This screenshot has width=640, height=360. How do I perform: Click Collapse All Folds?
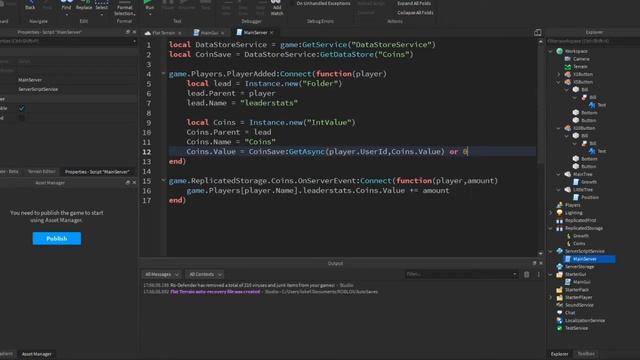coord(415,13)
